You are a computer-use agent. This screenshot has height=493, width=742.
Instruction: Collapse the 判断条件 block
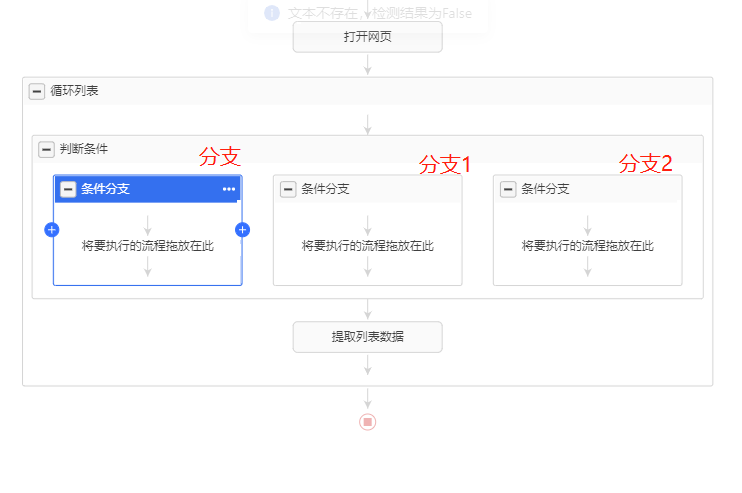coord(46,150)
